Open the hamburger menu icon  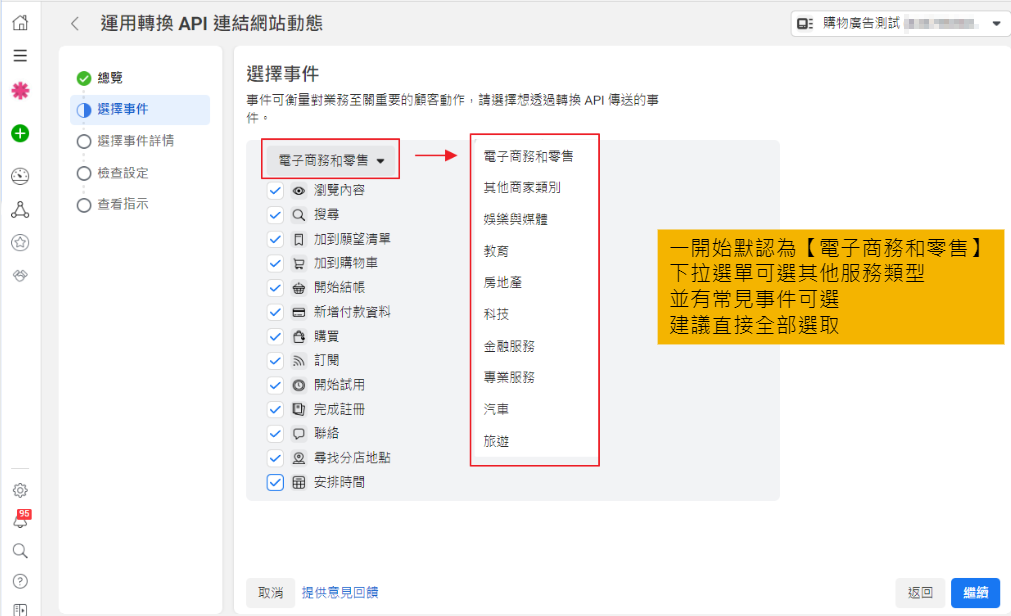pyautogui.click(x=20, y=56)
